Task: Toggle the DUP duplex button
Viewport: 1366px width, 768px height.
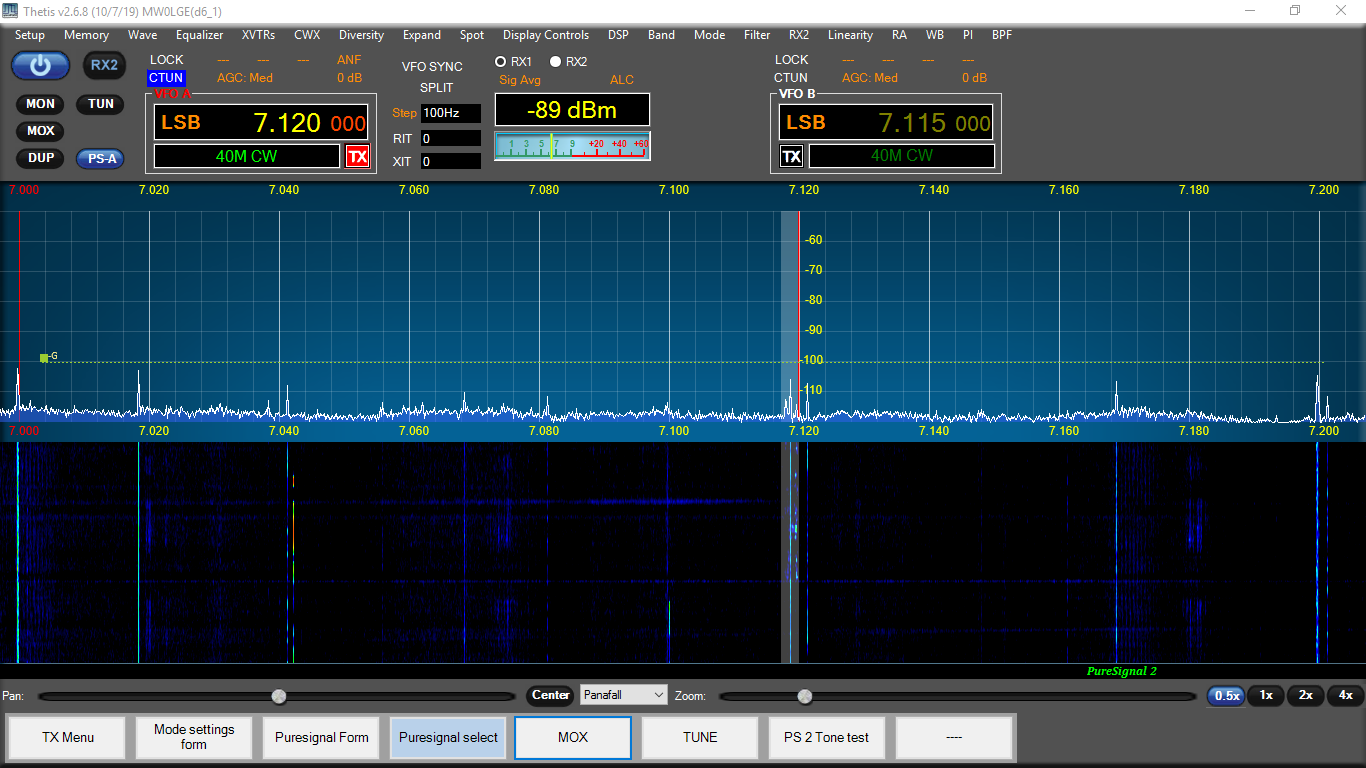Action: coord(41,158)
